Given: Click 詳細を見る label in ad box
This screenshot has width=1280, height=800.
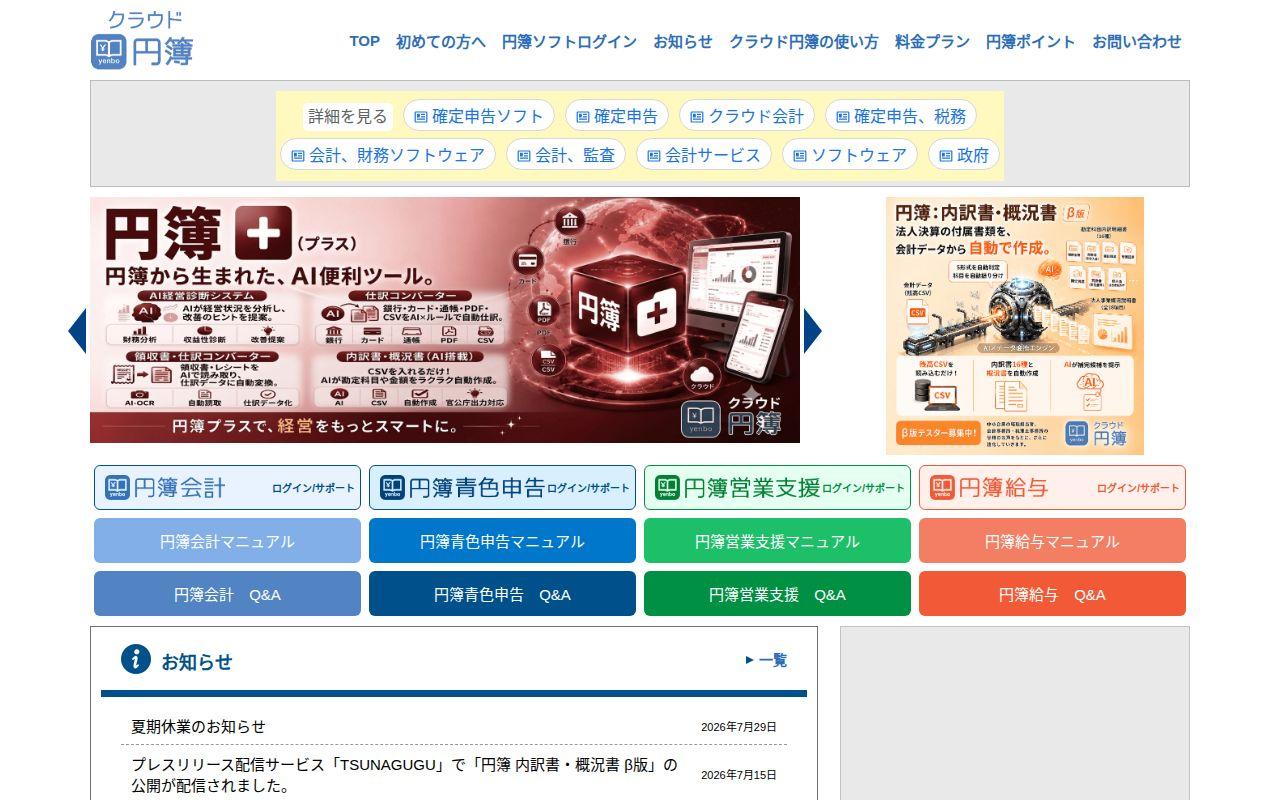Looking at the screenshot, I should 347,116.
